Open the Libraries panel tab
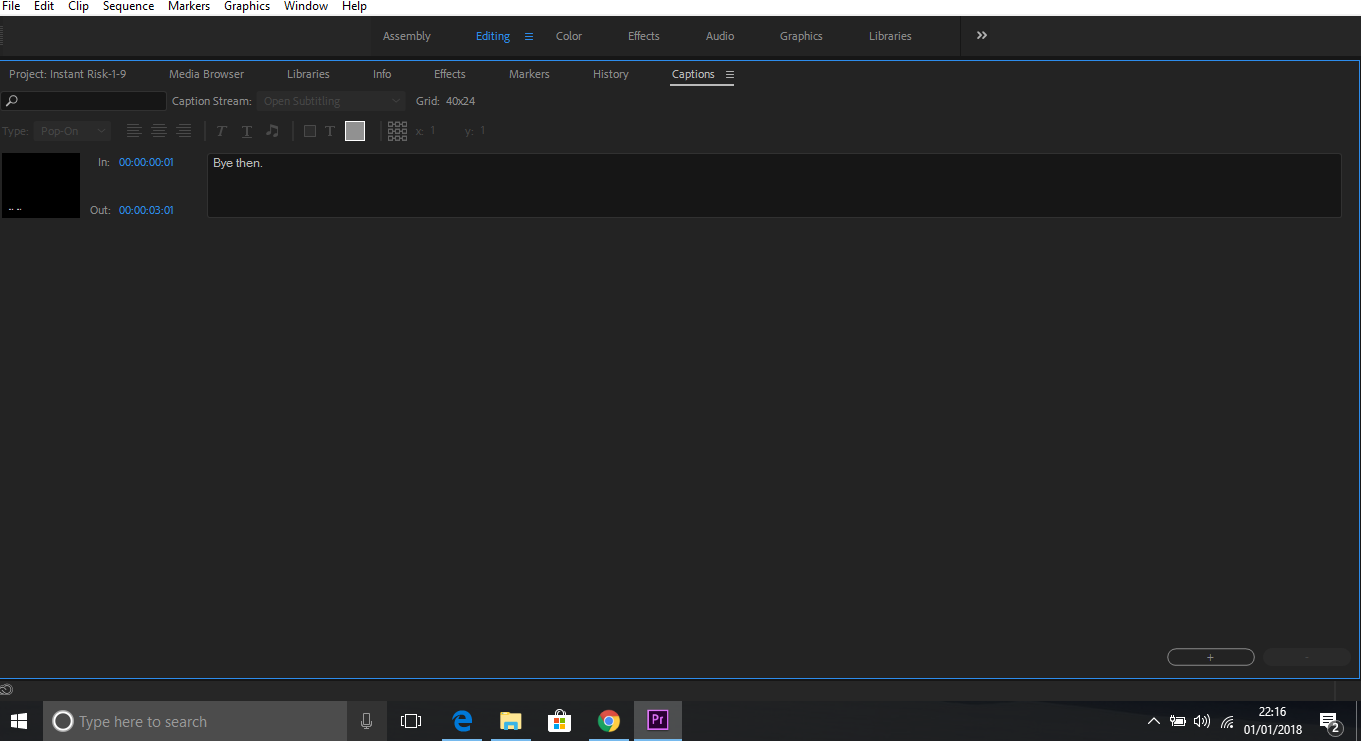This screenshot has height=741, width=1361. point(308,74)
